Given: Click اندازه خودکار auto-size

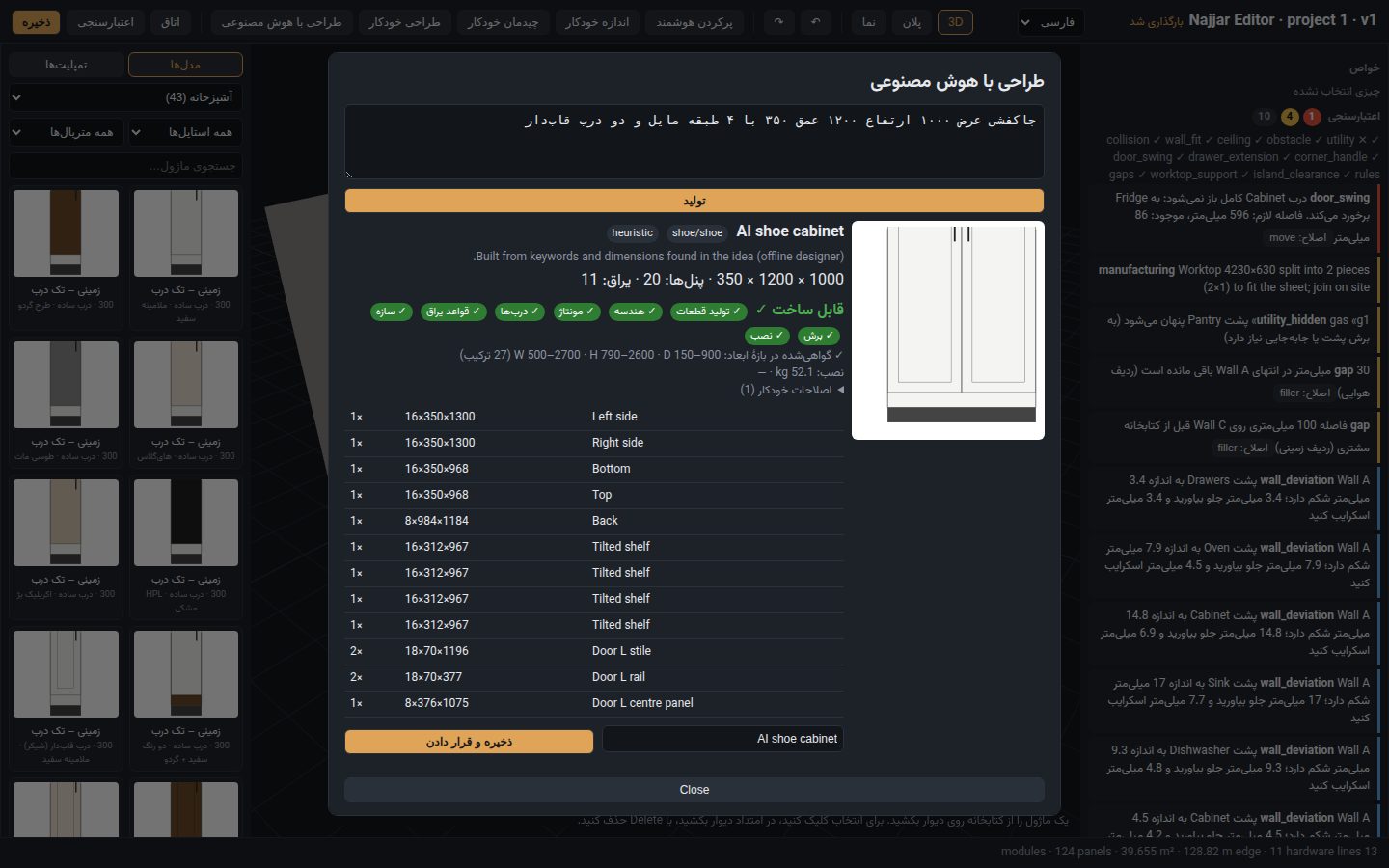Looking at the screenshot, I should point(597,22).
